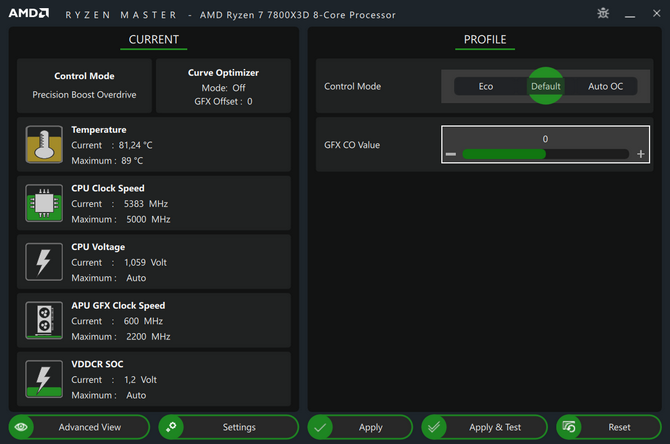
Task: Click current temperature value 81,24 °C
Action: coord(135,145)
